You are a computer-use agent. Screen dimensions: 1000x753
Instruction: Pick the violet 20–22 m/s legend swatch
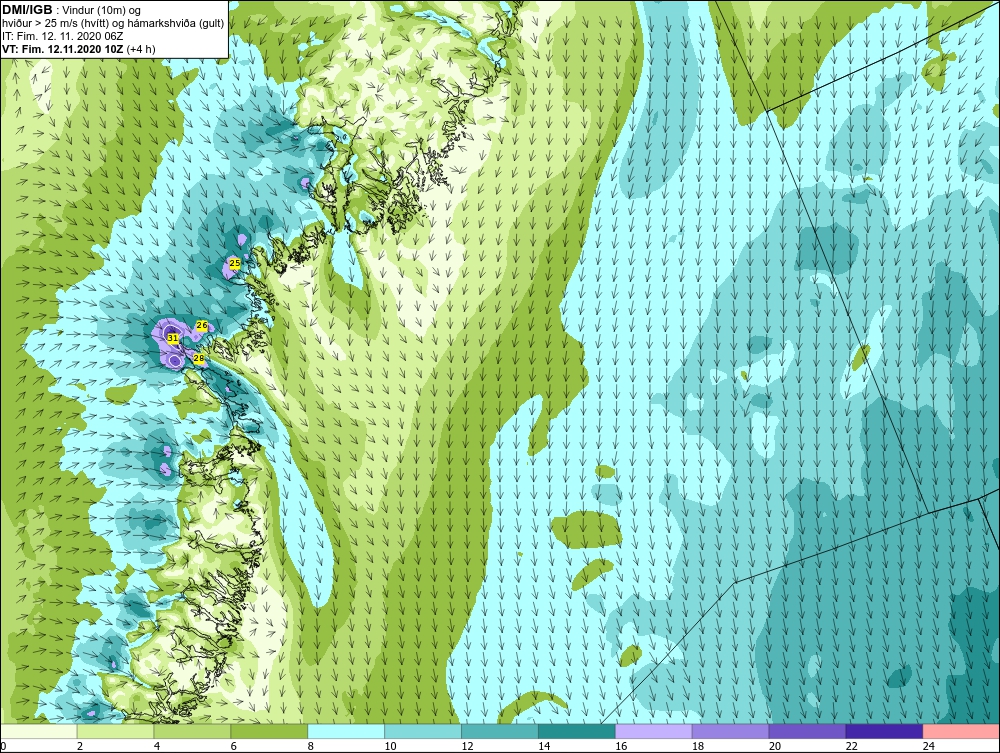807,731
